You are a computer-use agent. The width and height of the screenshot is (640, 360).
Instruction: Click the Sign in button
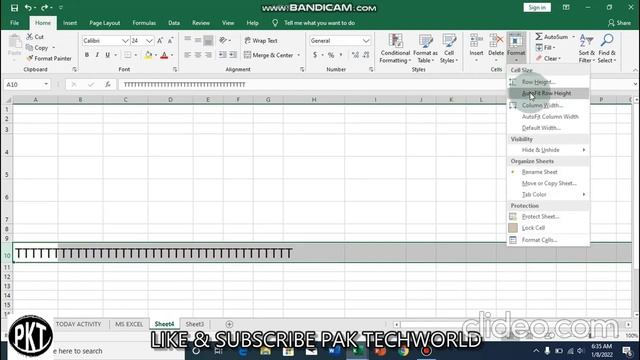tap(537, 7)
